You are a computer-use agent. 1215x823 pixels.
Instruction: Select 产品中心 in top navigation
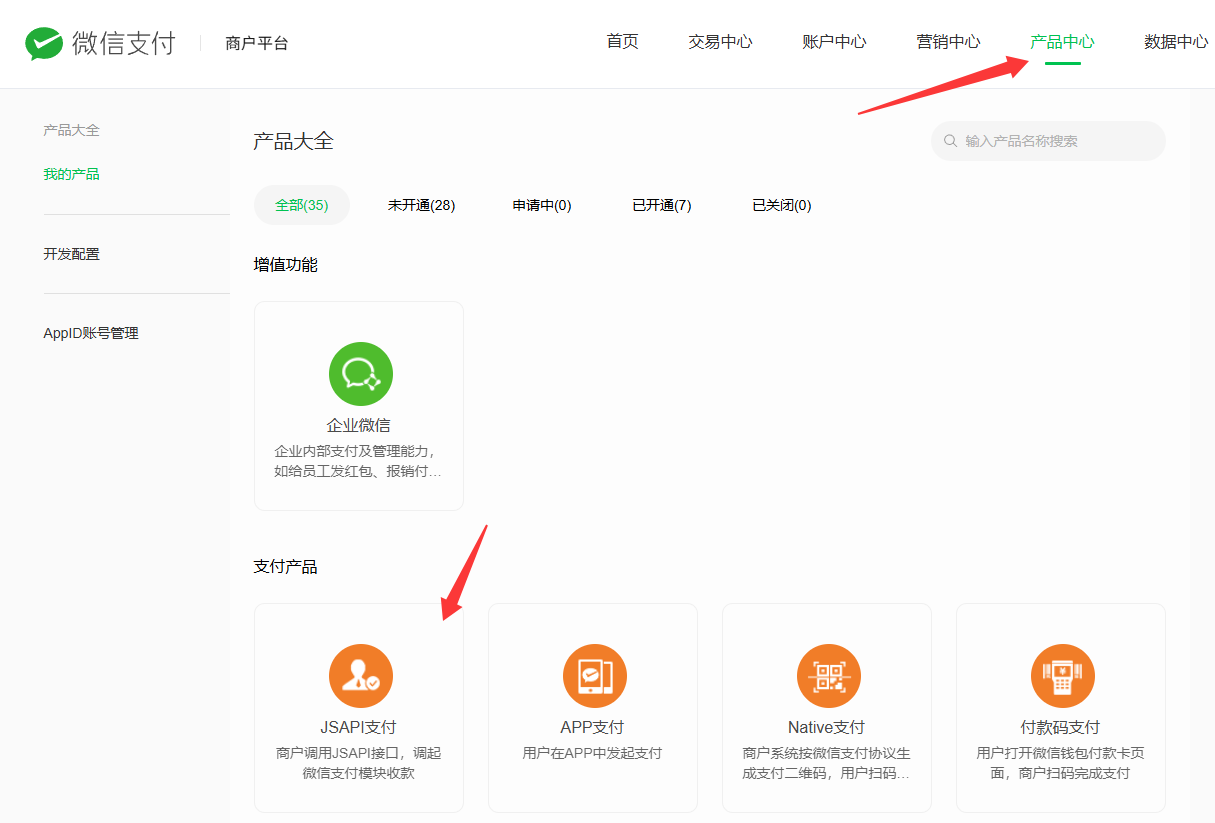[1062, 42]
